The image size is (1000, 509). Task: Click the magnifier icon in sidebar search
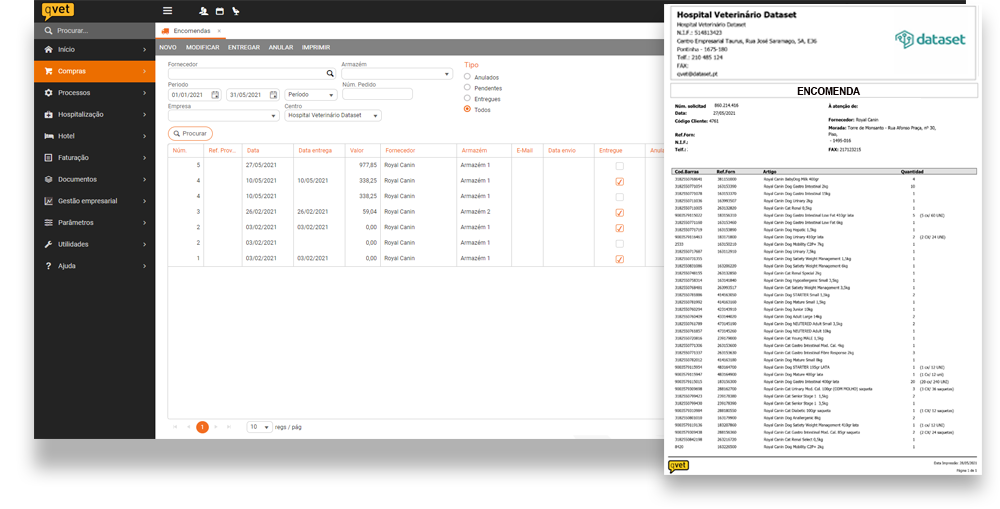(48, 31)
